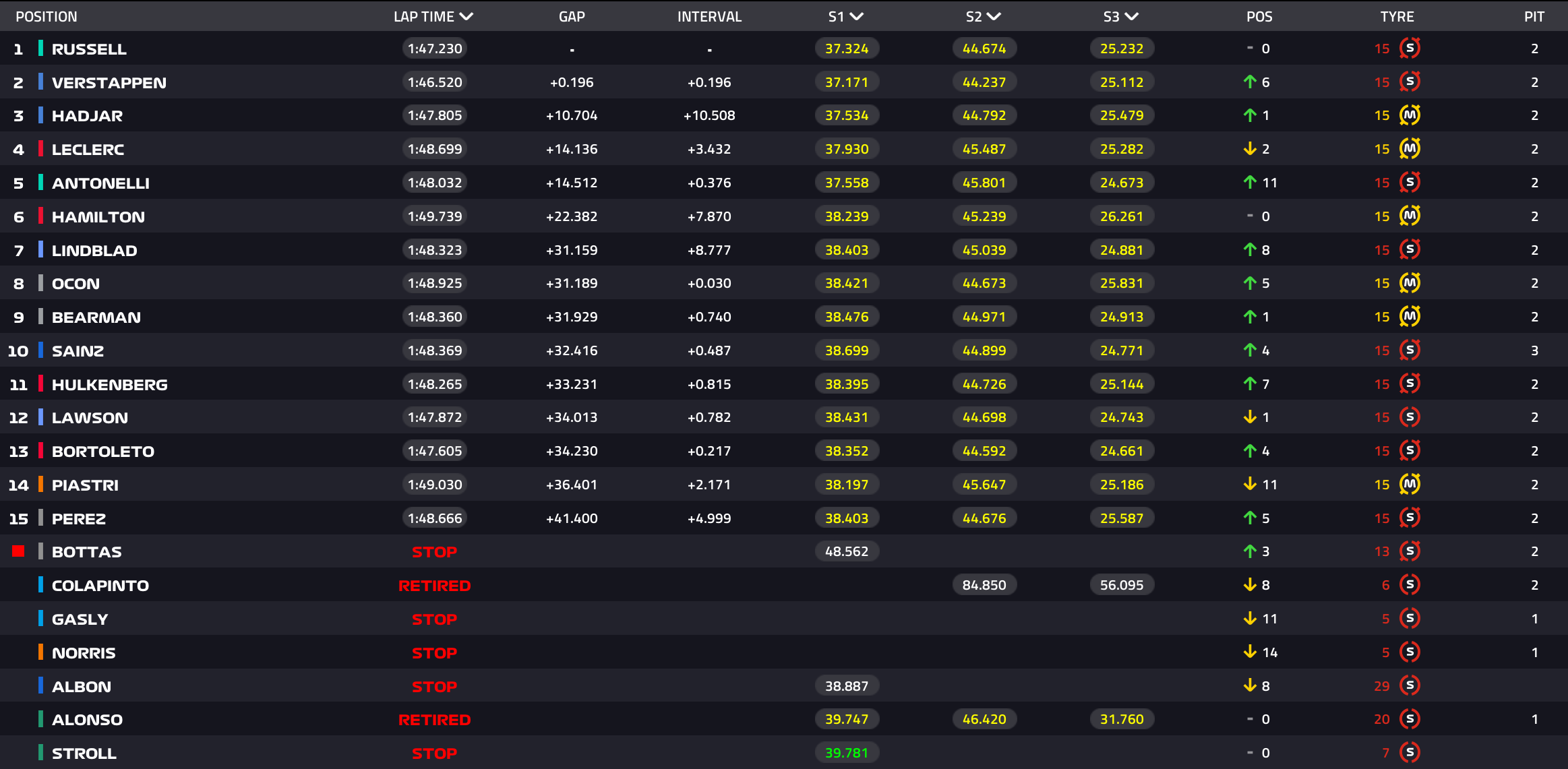Select Bearman's medium tyre icon
Viewport: 1568px width, 769px height.
pyautogui.click(x=1410, y=317)
